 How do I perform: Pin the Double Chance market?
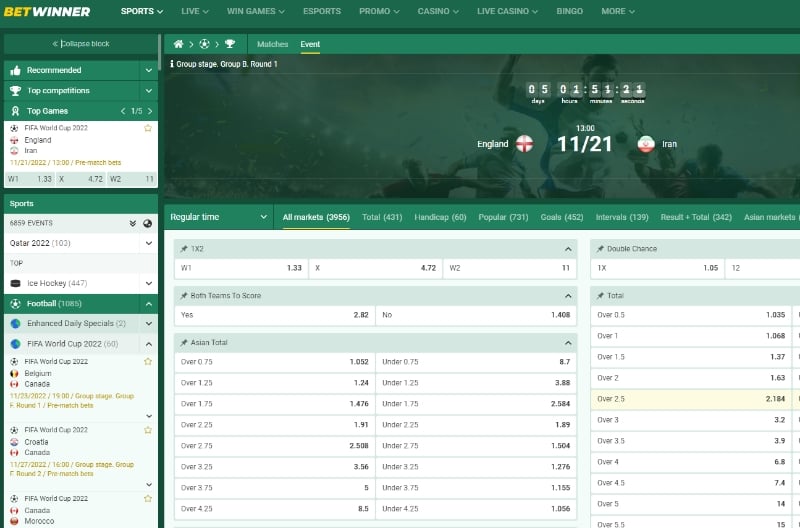(x=600, y=248)
